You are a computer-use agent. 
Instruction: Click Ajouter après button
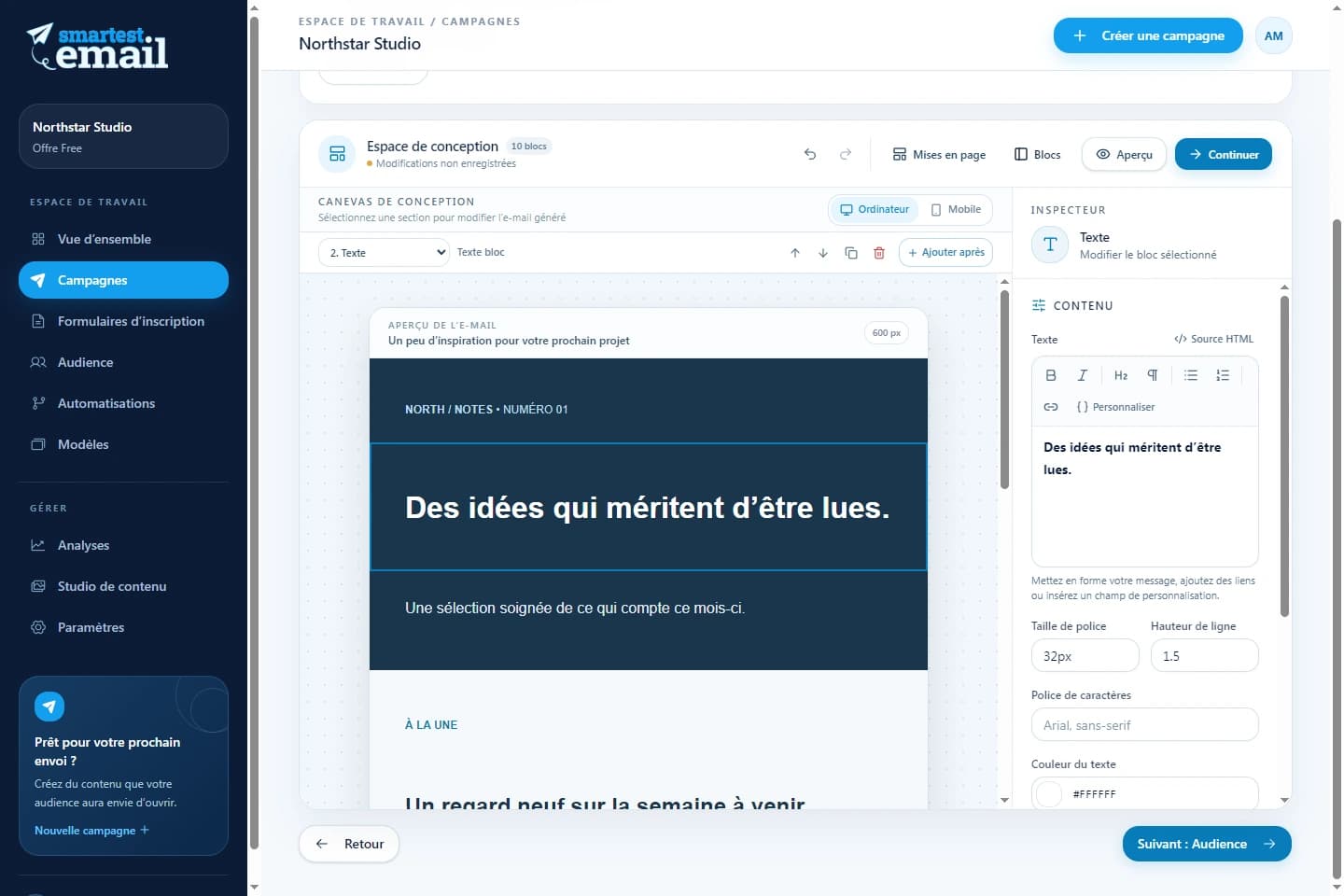pyautogui.click(x=945, y=252)
